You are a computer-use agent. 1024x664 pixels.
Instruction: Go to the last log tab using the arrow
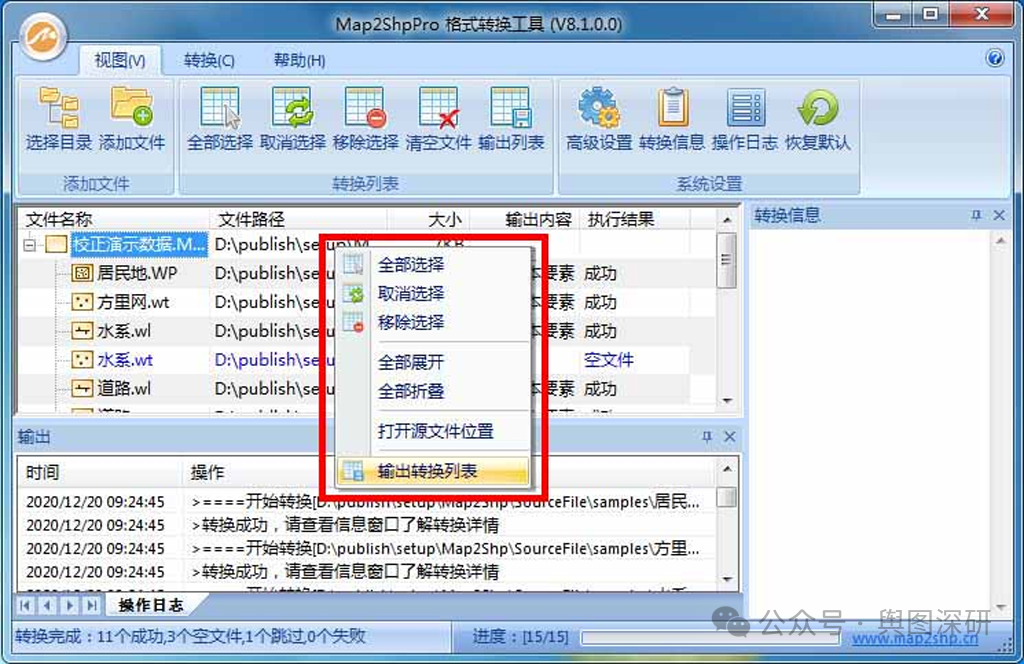(92, 605)
